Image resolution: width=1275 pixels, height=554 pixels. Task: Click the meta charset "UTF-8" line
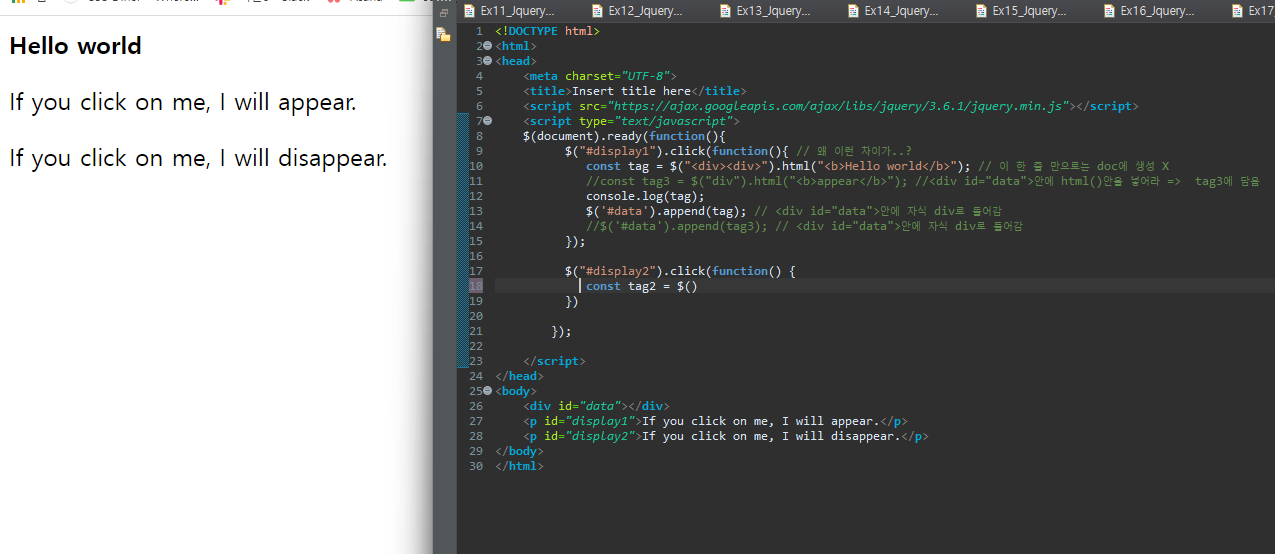(600, 76)
